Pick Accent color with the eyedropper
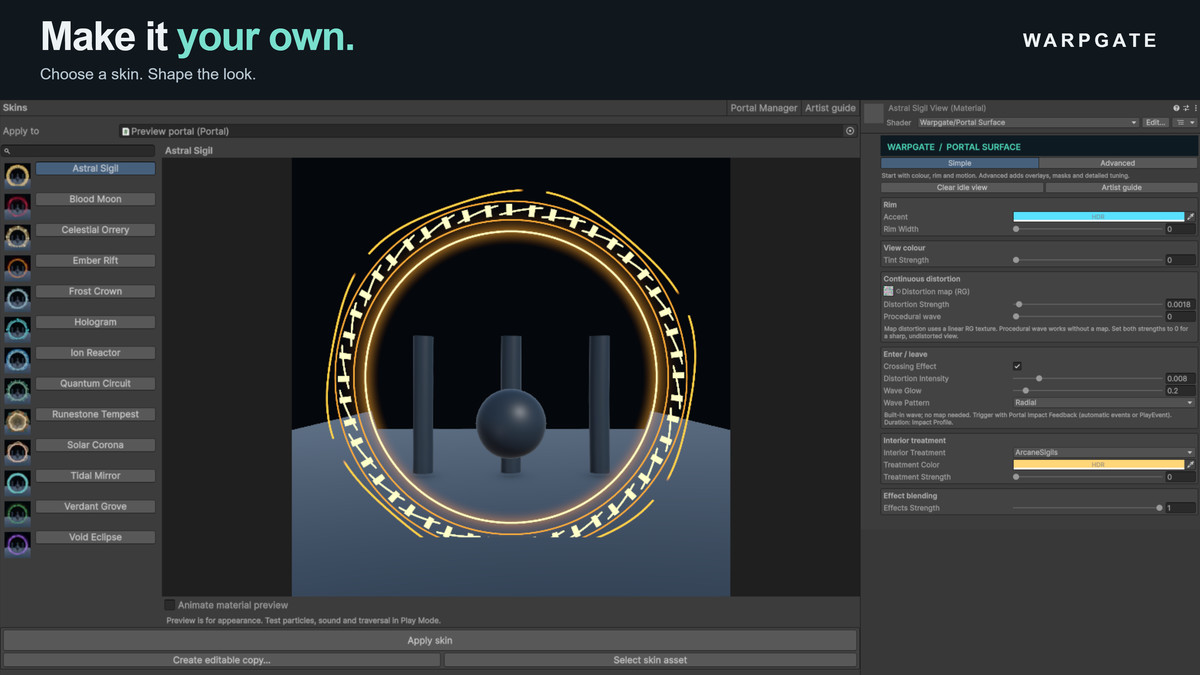The width and height of the screenshot is (1200, 675). point(1190,217)
